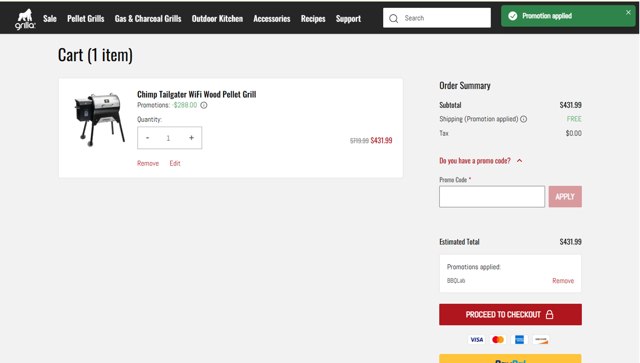Screen dimensions: 640x363
Task: Click the pellet grill product thumbnail
Action: pos(99,120)
